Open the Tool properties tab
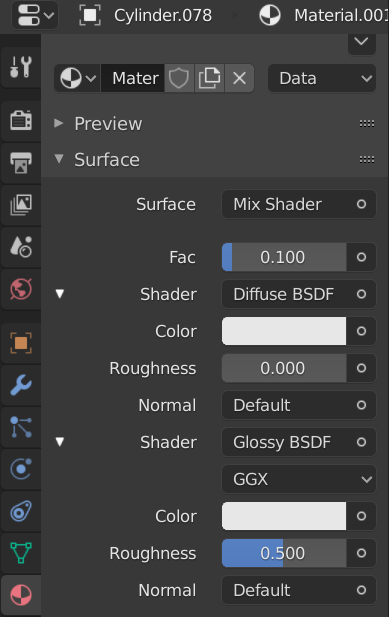 pyautogui.click(x=20, y=67)
